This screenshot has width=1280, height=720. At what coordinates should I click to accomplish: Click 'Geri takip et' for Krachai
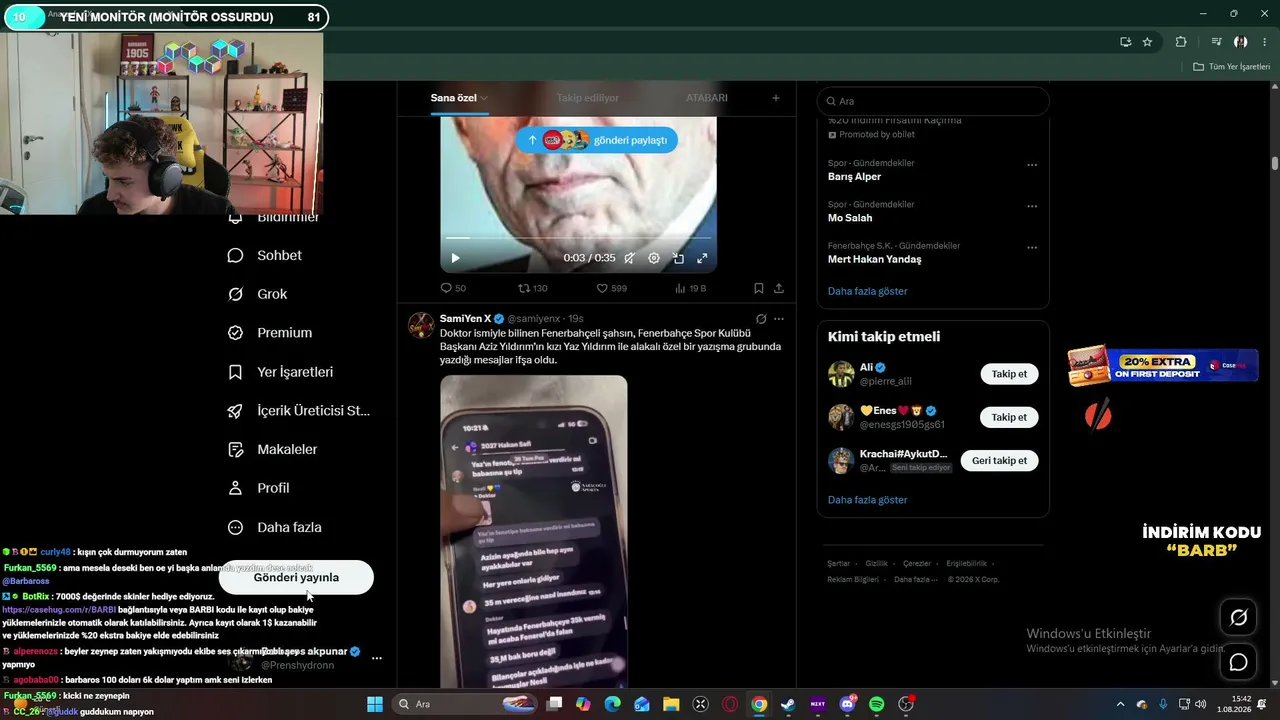point(999,461)
